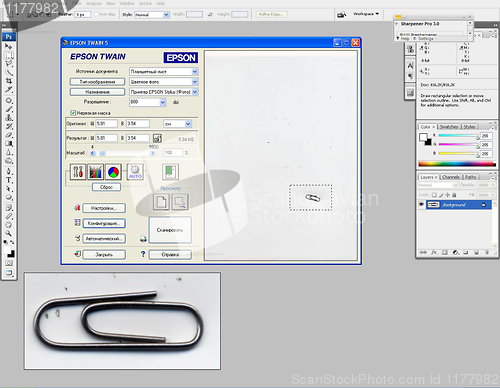Viewport: 500px width, 388px height.
Task: Toggle the Нерезкая маска checkbox
Action: coord(73,113)
